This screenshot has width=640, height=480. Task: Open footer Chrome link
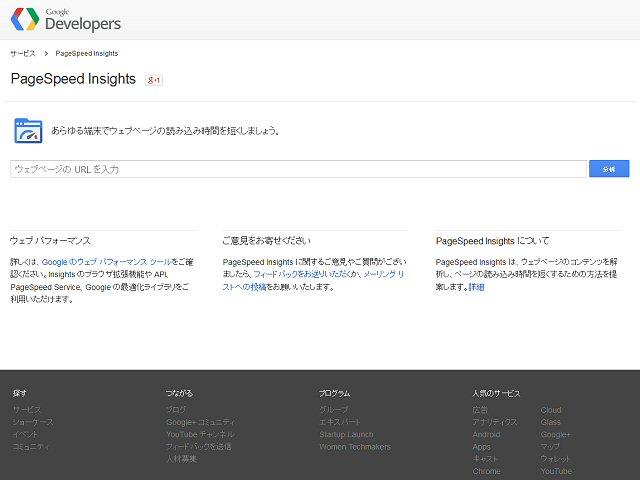click(x=487, y=471)
